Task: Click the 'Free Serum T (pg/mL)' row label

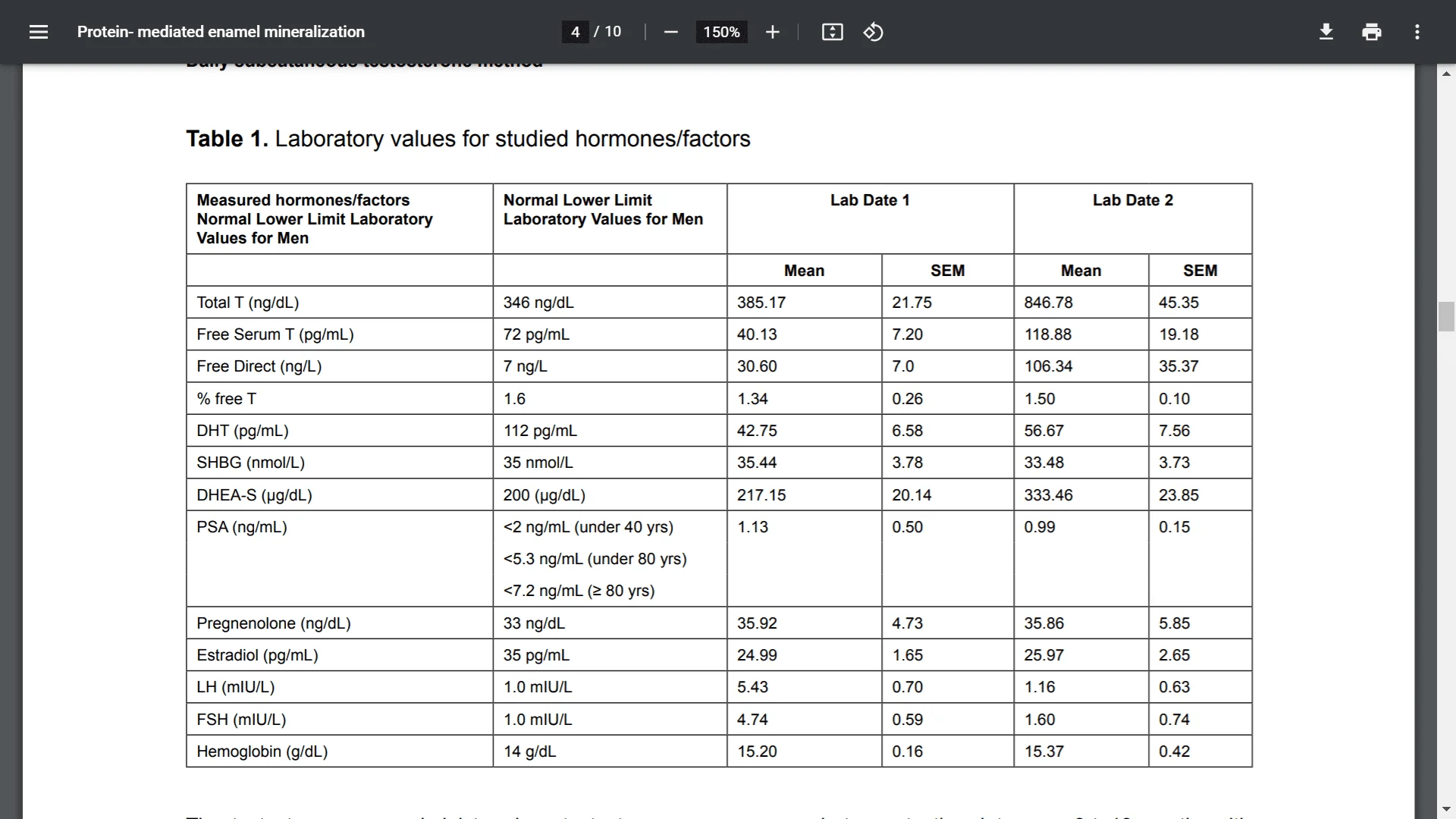Action: pyautogui.click(x=275, y=334)
